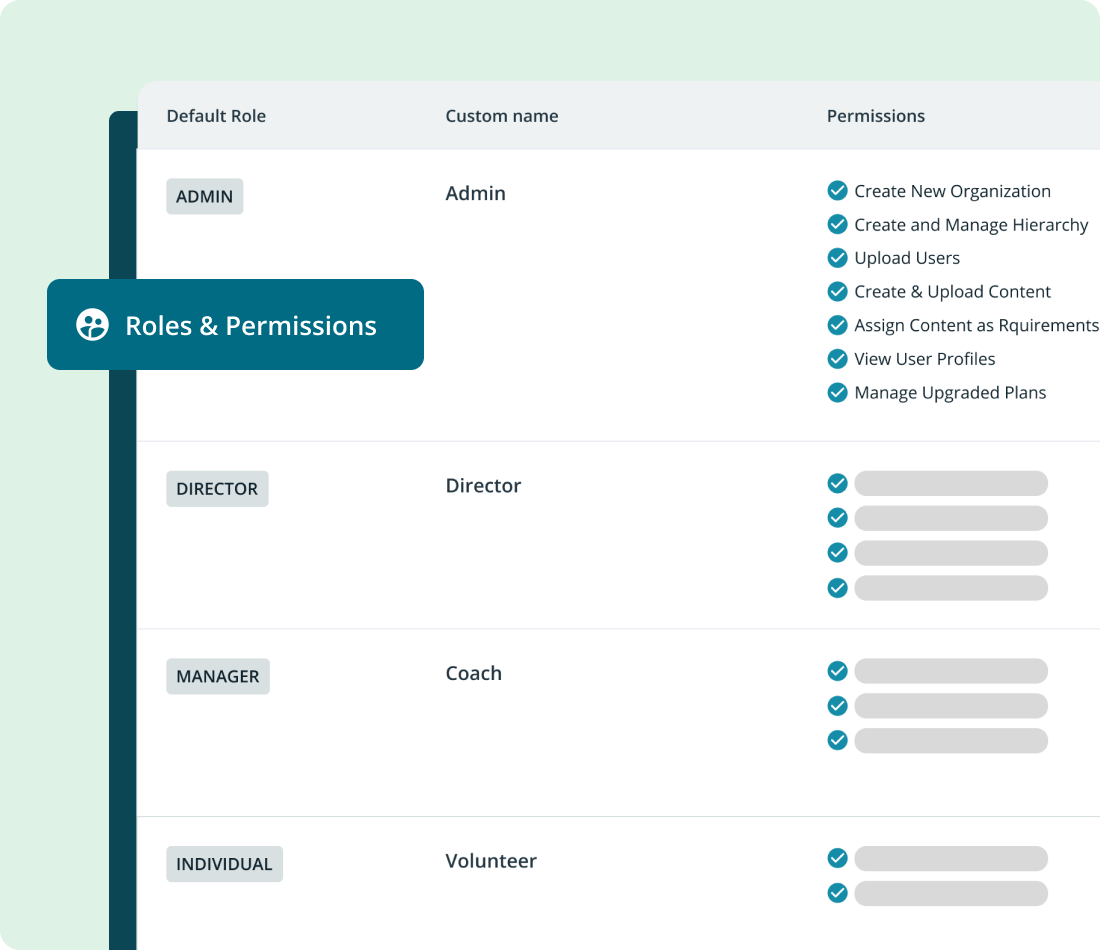This screenshot has width=1100, height=950.
Task: Click the checkmark beside Upload Users
Action: tap(837, 257)
